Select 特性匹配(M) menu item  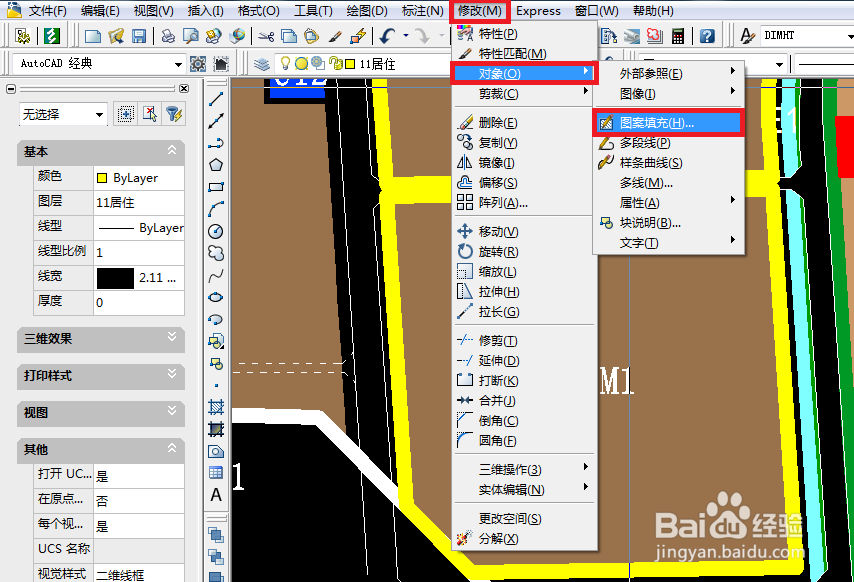point(524,54)
